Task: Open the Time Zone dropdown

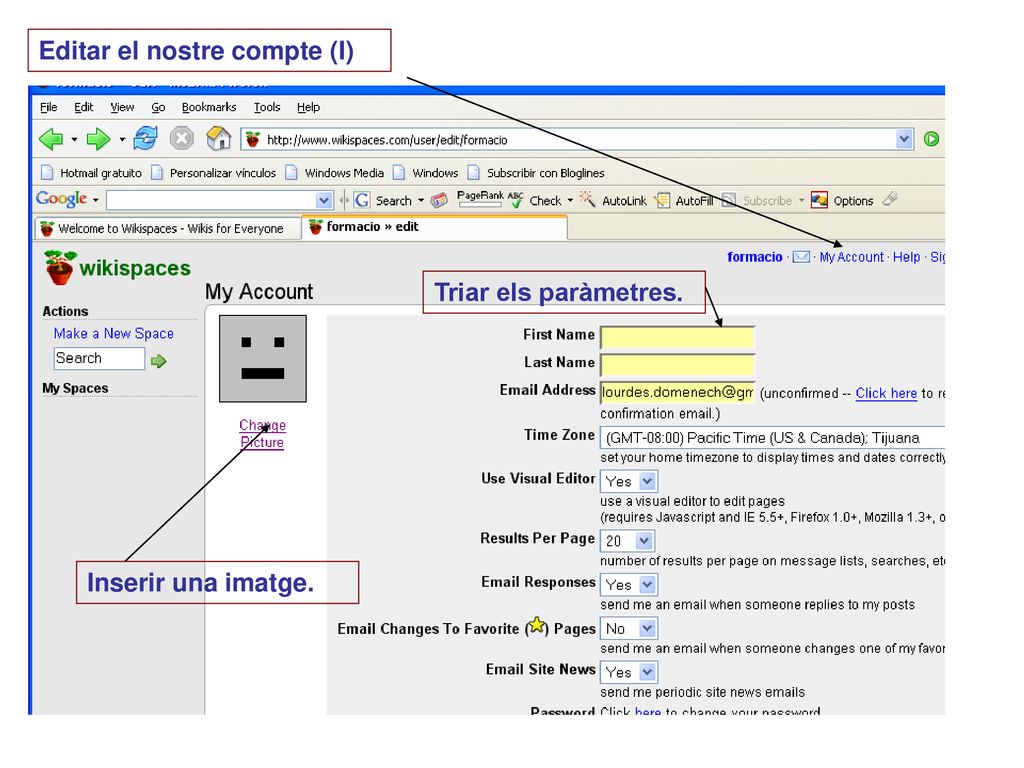Action: click(x=772, y=438)
